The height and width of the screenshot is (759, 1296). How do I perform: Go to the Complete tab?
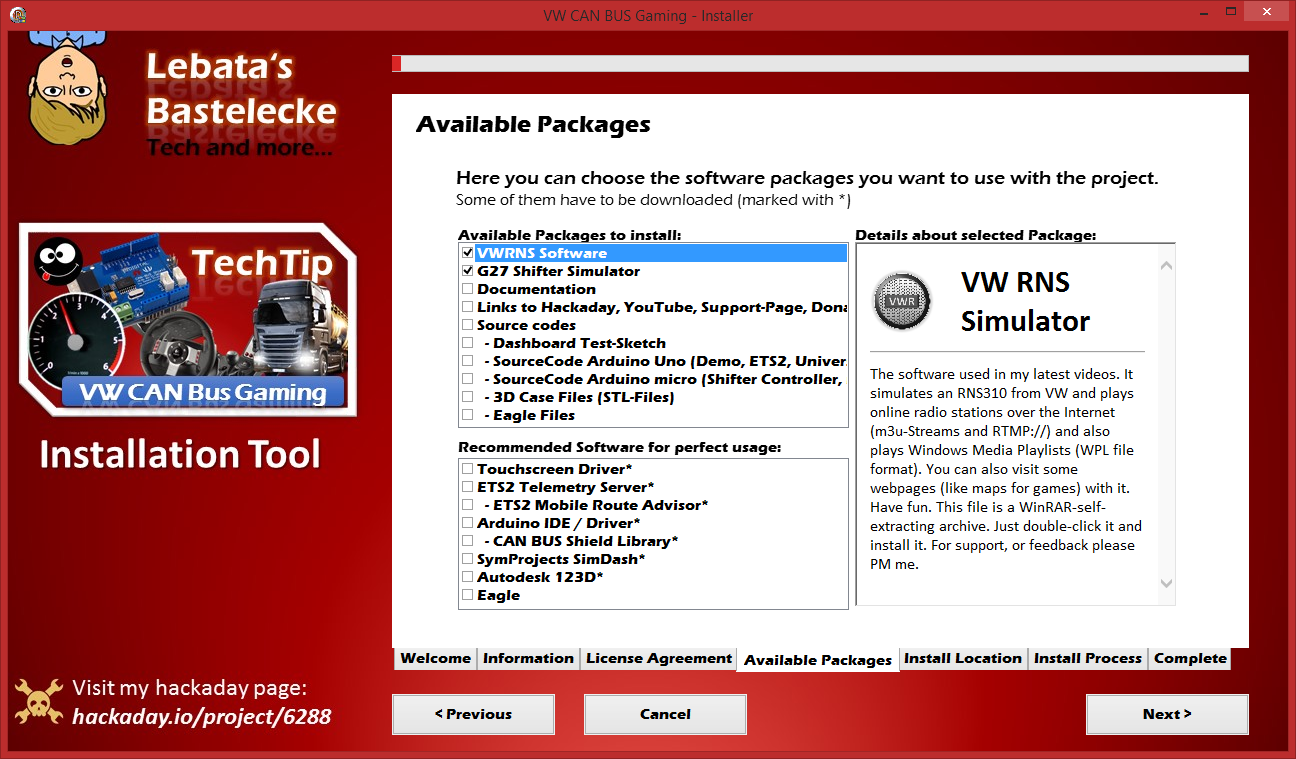(1190, 658)
